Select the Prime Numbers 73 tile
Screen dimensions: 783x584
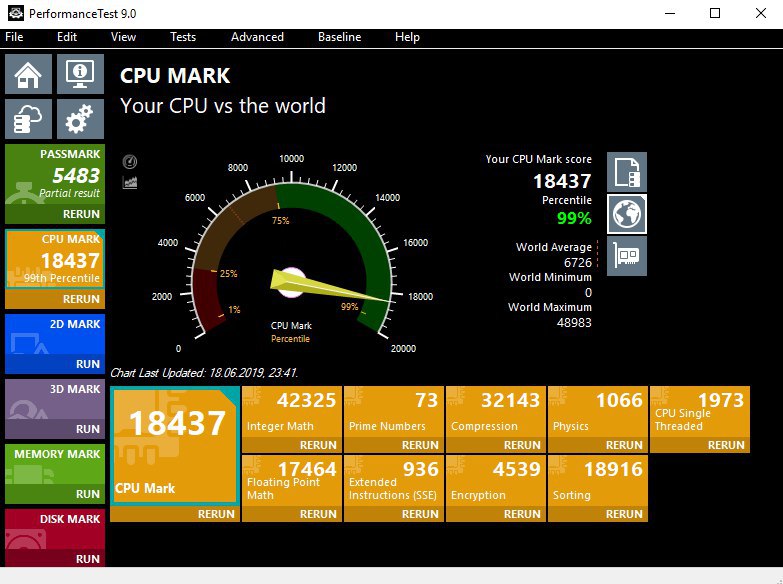[394, 412]
